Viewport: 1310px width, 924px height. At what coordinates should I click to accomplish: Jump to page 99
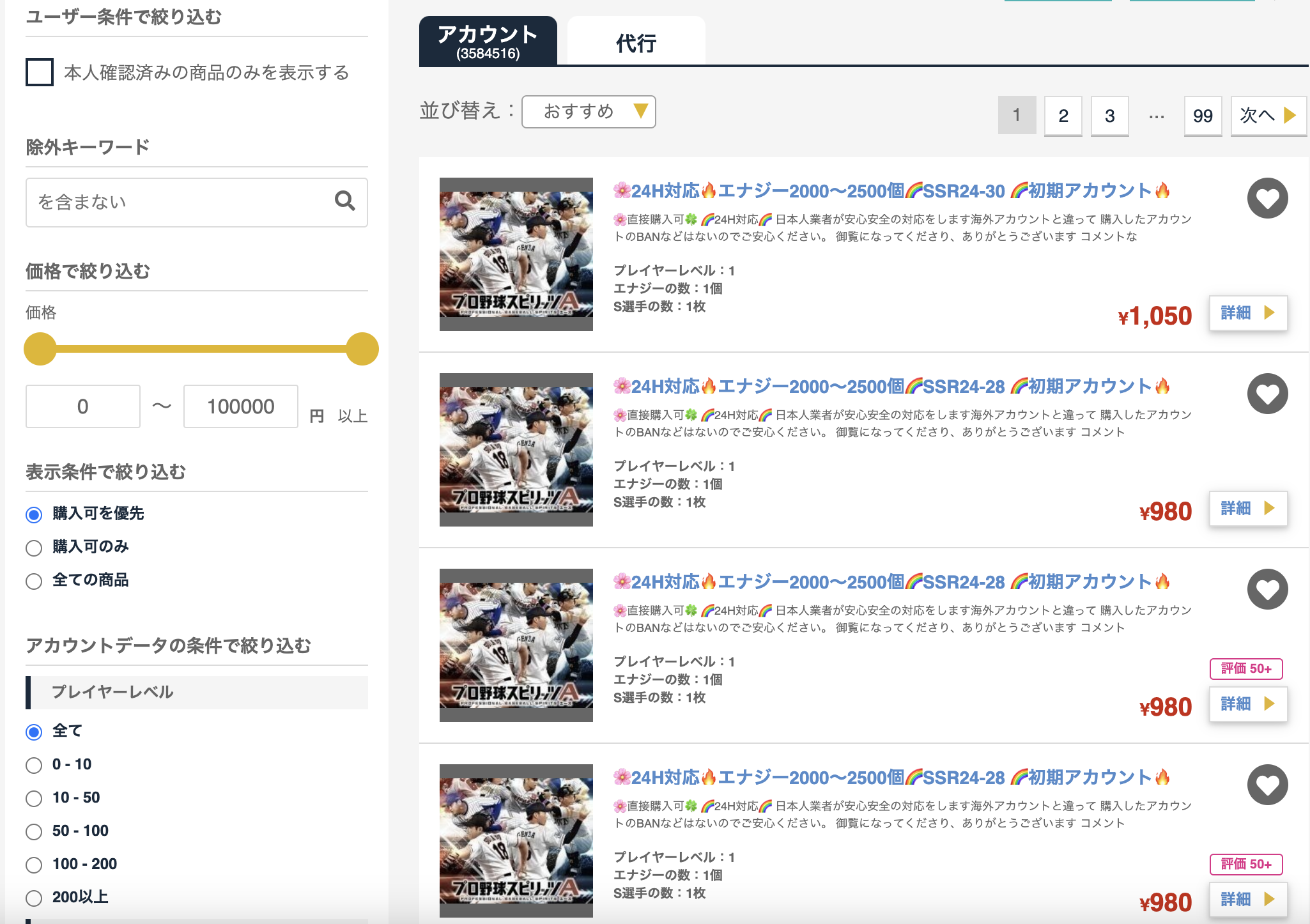(1203, 116)
